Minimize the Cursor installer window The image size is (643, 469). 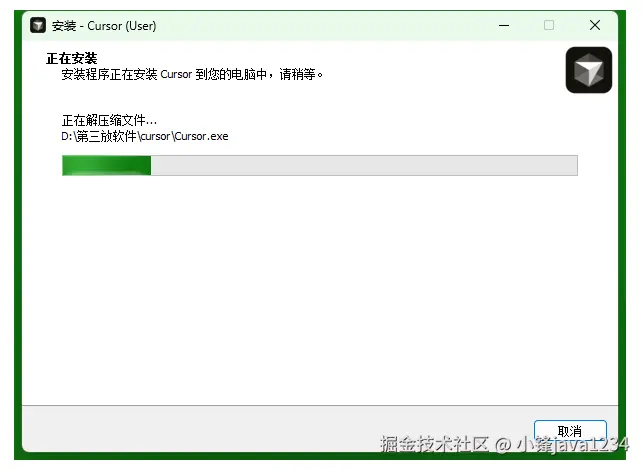click(x=504, y=25)
